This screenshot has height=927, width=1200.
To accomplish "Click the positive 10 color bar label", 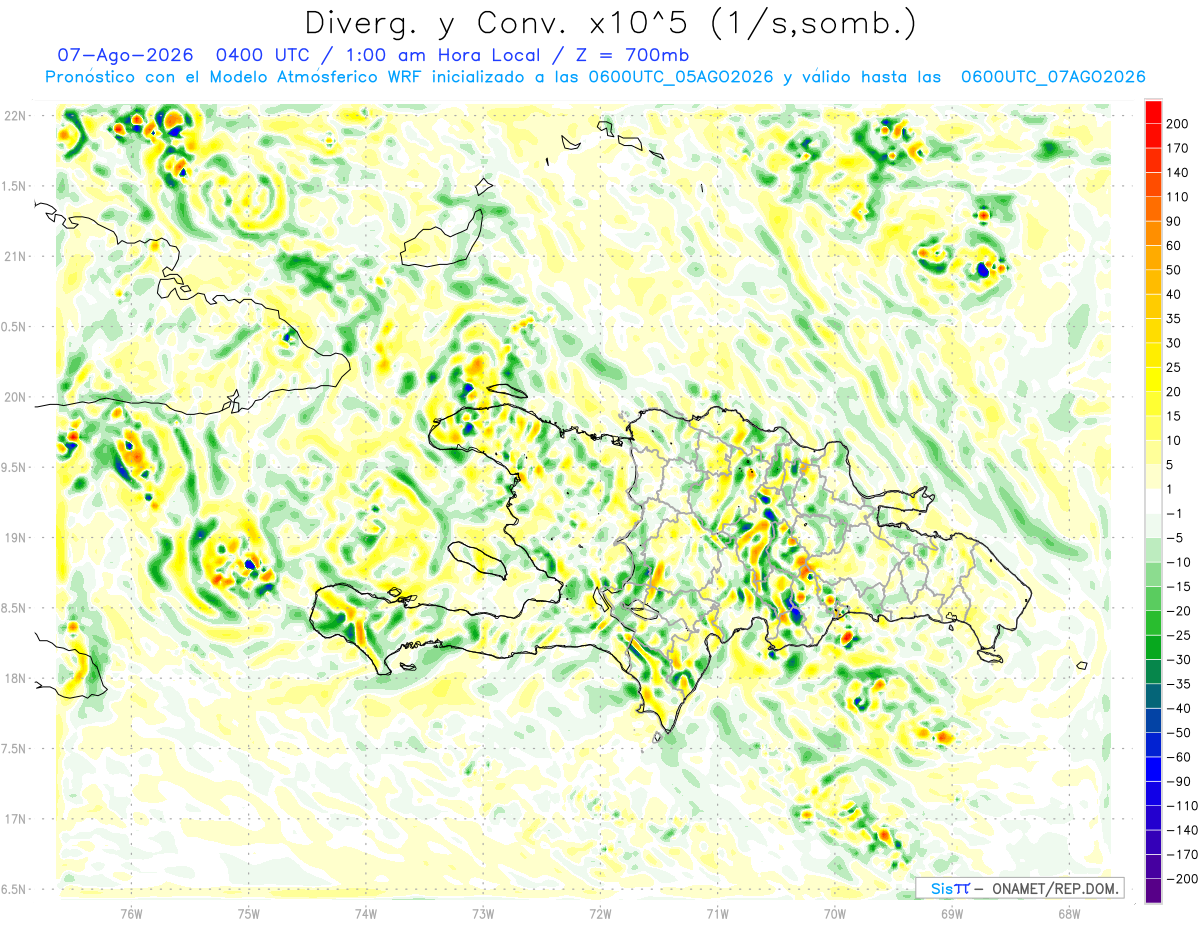I will pyautogui.click(x=1175, y=440).
